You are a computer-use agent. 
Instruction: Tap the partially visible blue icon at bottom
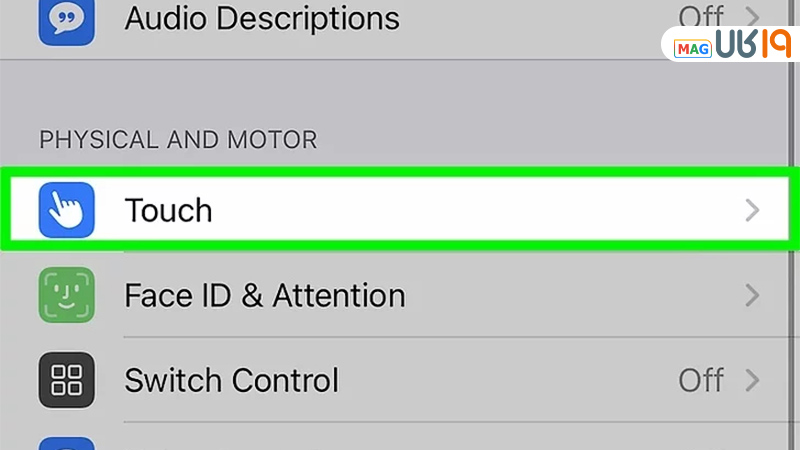pos(66,442)
